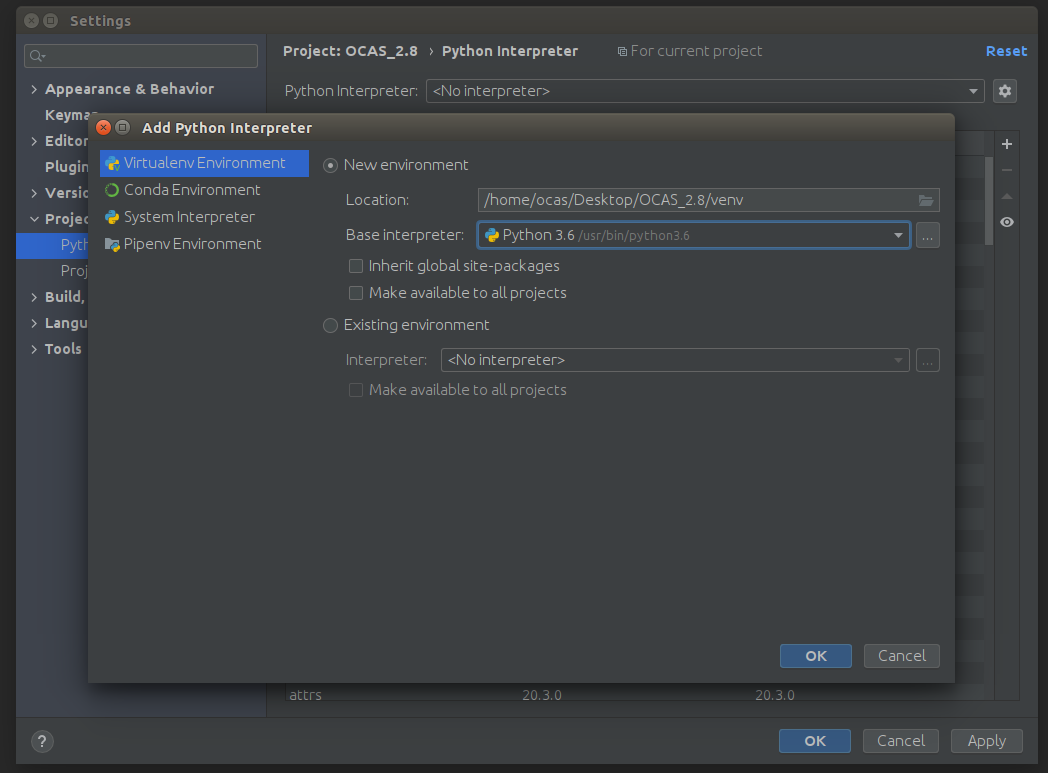This screenshot has width=1048, height=773.
Task: Enable Inherit global site-packages
Action: pyautogui.click(x=356, y=266)
